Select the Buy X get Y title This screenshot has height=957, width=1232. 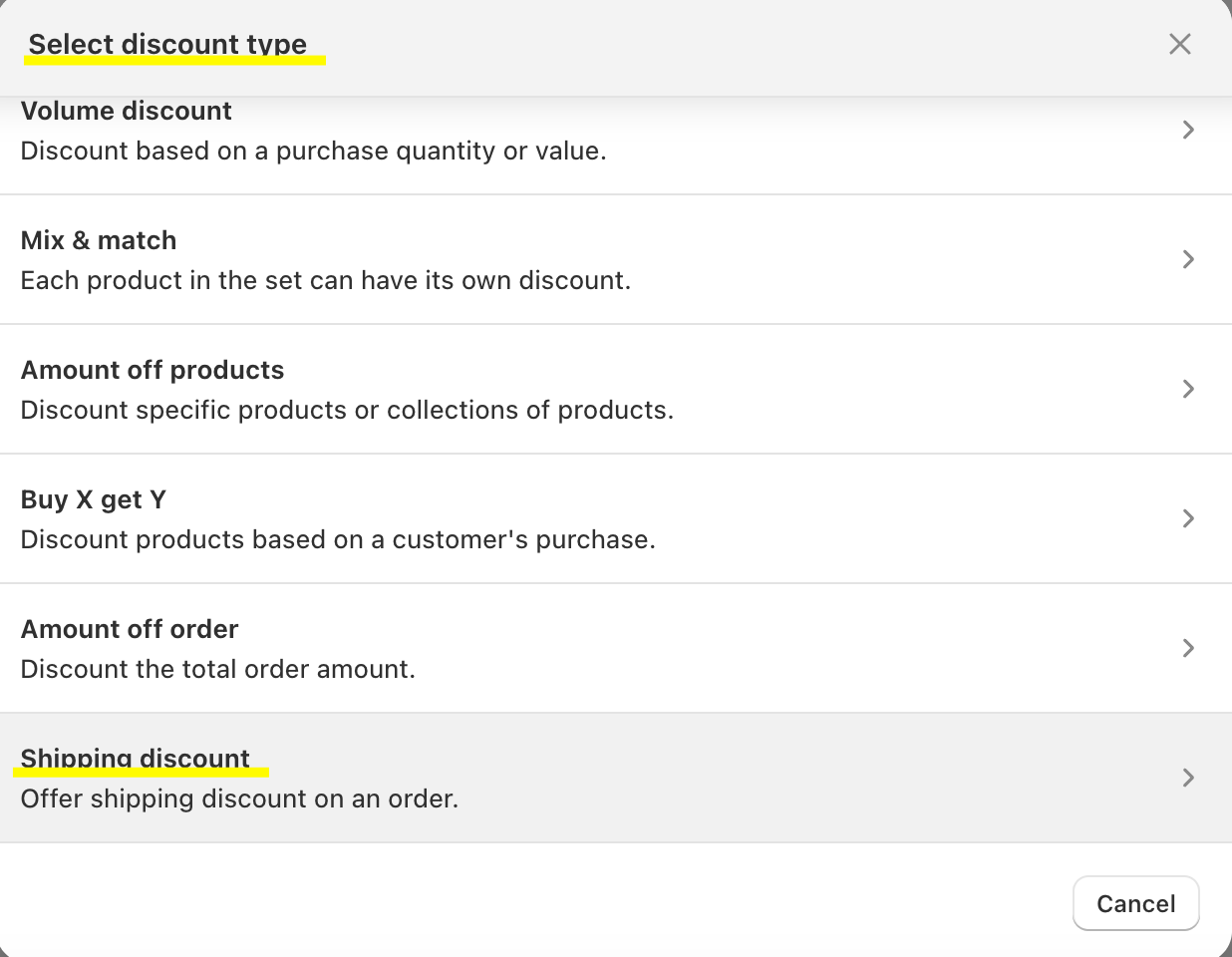94,499
